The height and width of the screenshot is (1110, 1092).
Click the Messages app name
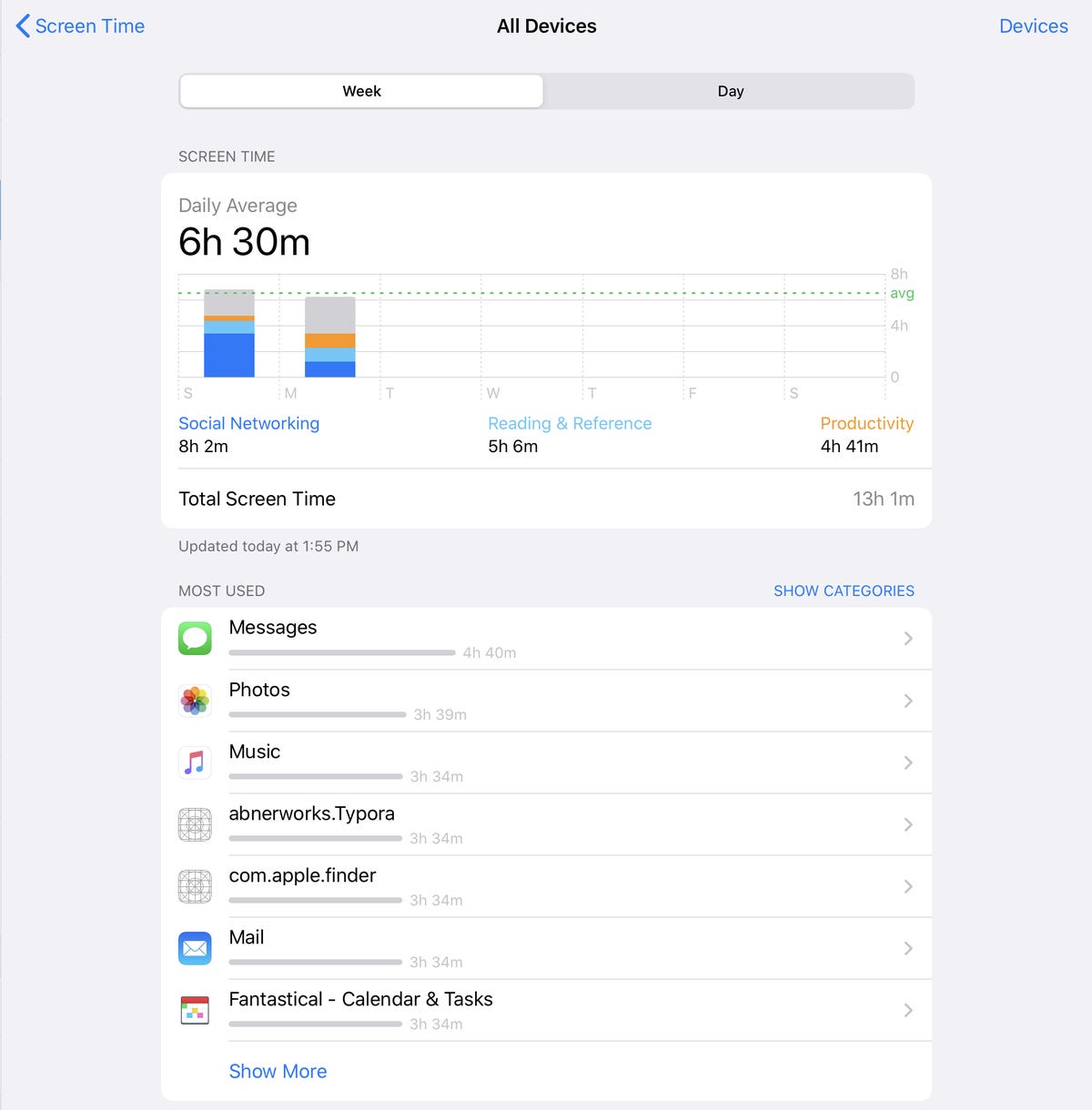(x=273, y=627)
